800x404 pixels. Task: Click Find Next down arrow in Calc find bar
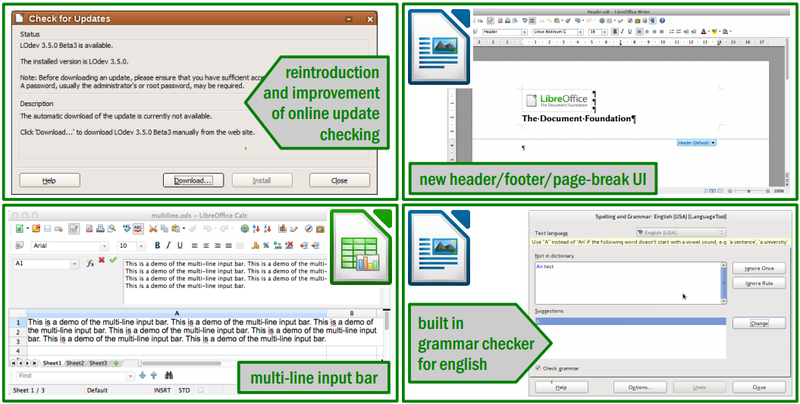(142, 375)
